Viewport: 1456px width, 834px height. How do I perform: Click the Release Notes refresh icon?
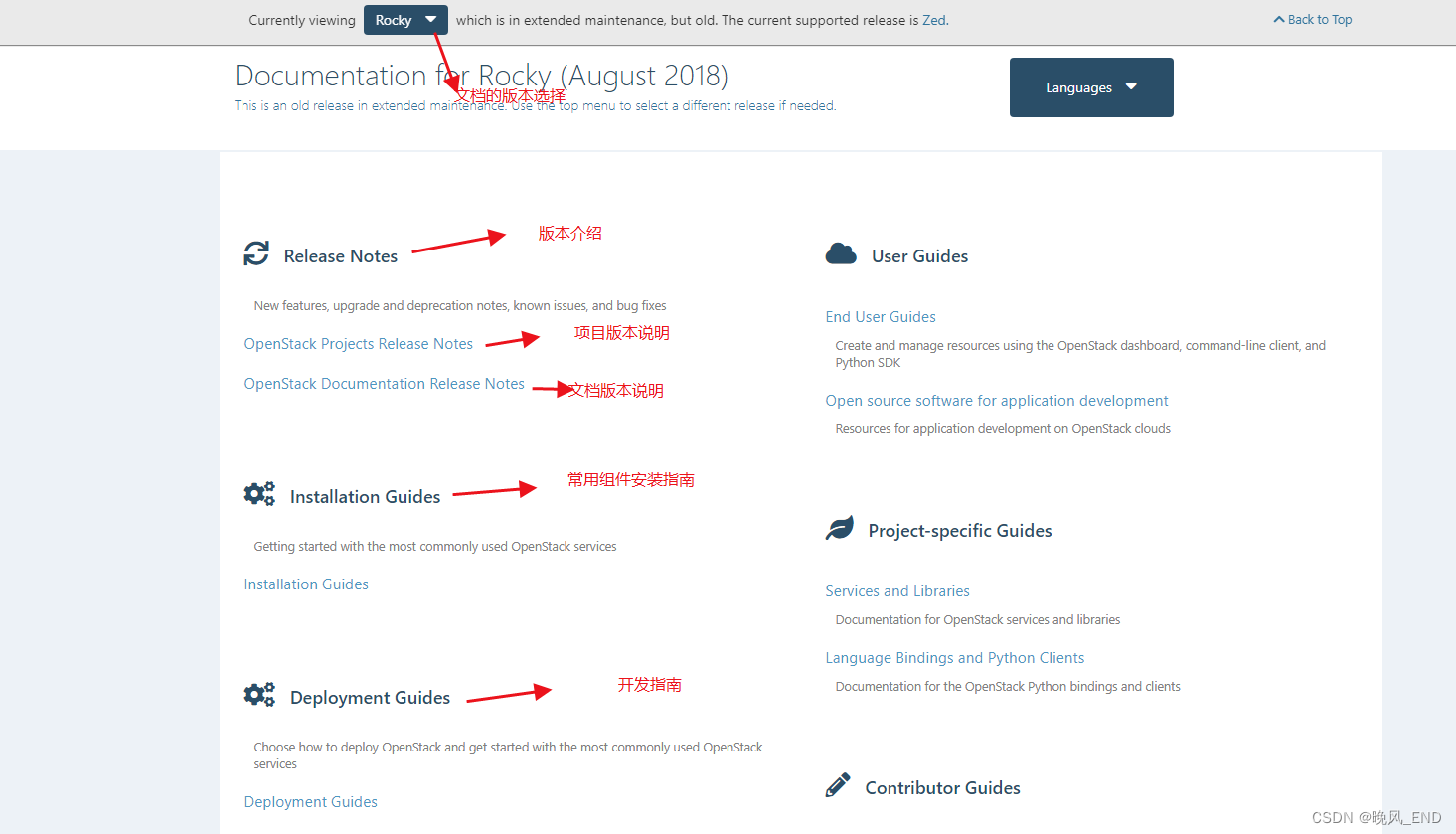[x=256, y=253]
